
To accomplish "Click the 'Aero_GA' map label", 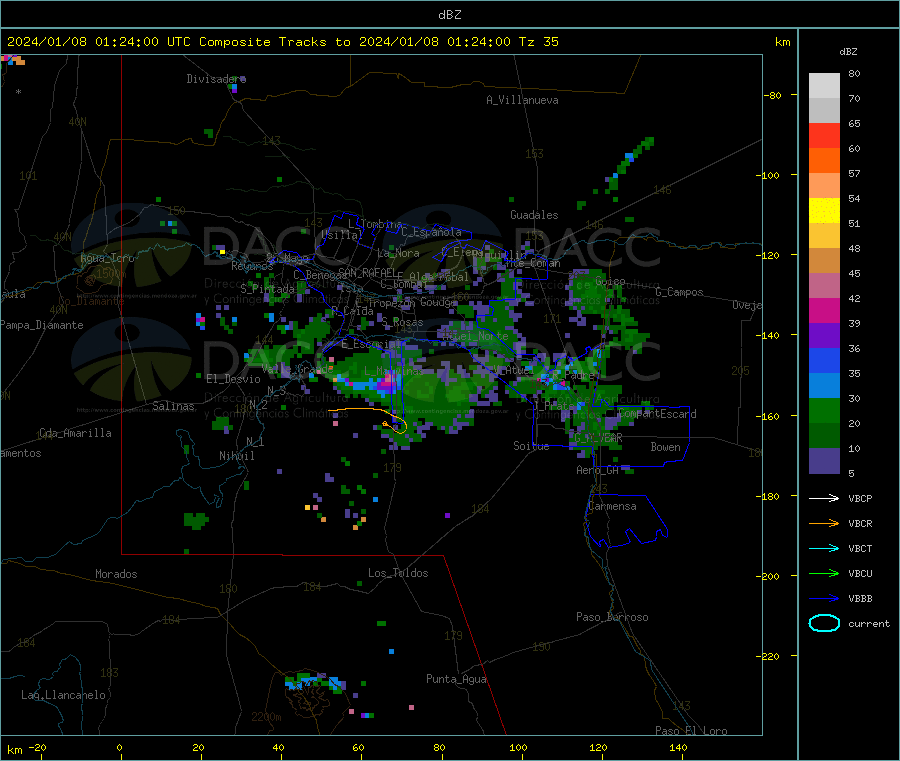I will tap(598, 470).
